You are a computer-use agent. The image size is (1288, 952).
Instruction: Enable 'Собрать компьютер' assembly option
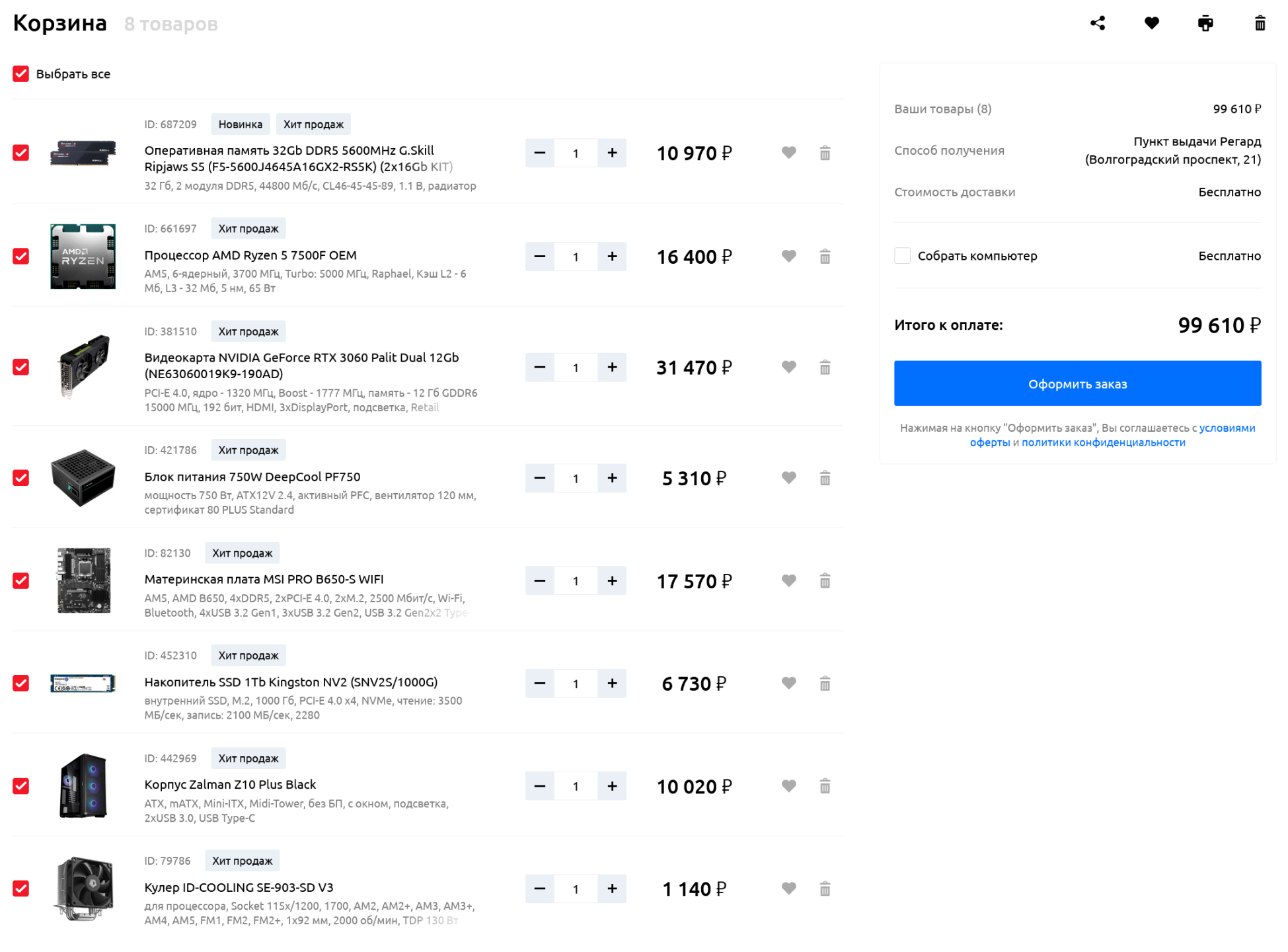902,256
